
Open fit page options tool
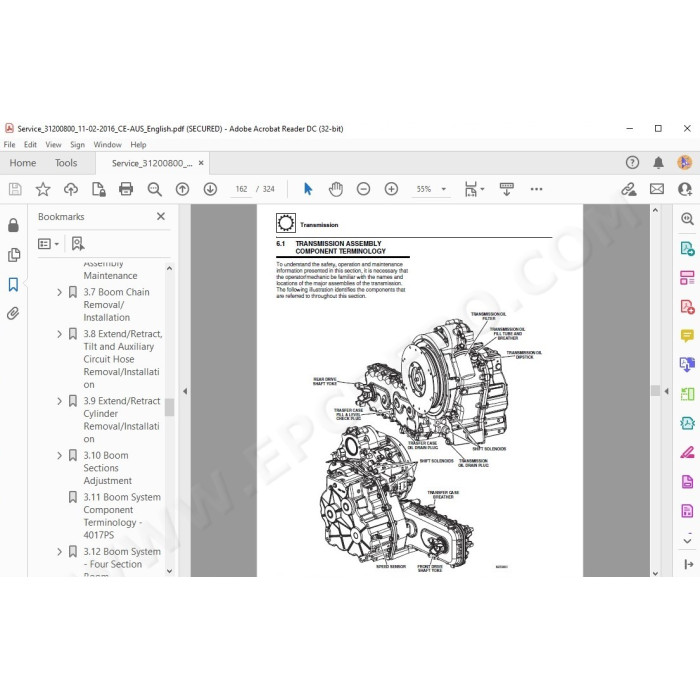pos(474,189)
